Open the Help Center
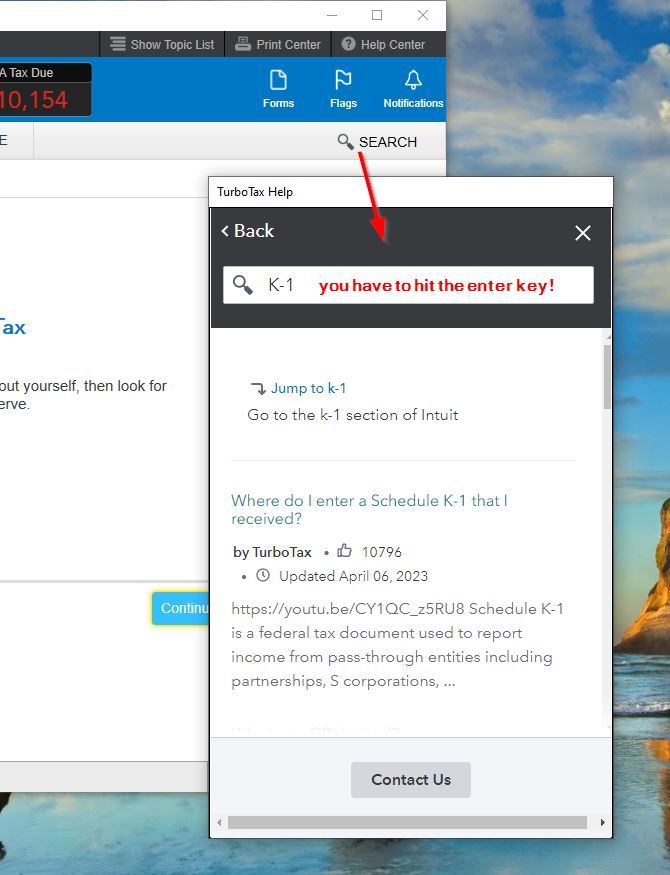 (383, 45)
